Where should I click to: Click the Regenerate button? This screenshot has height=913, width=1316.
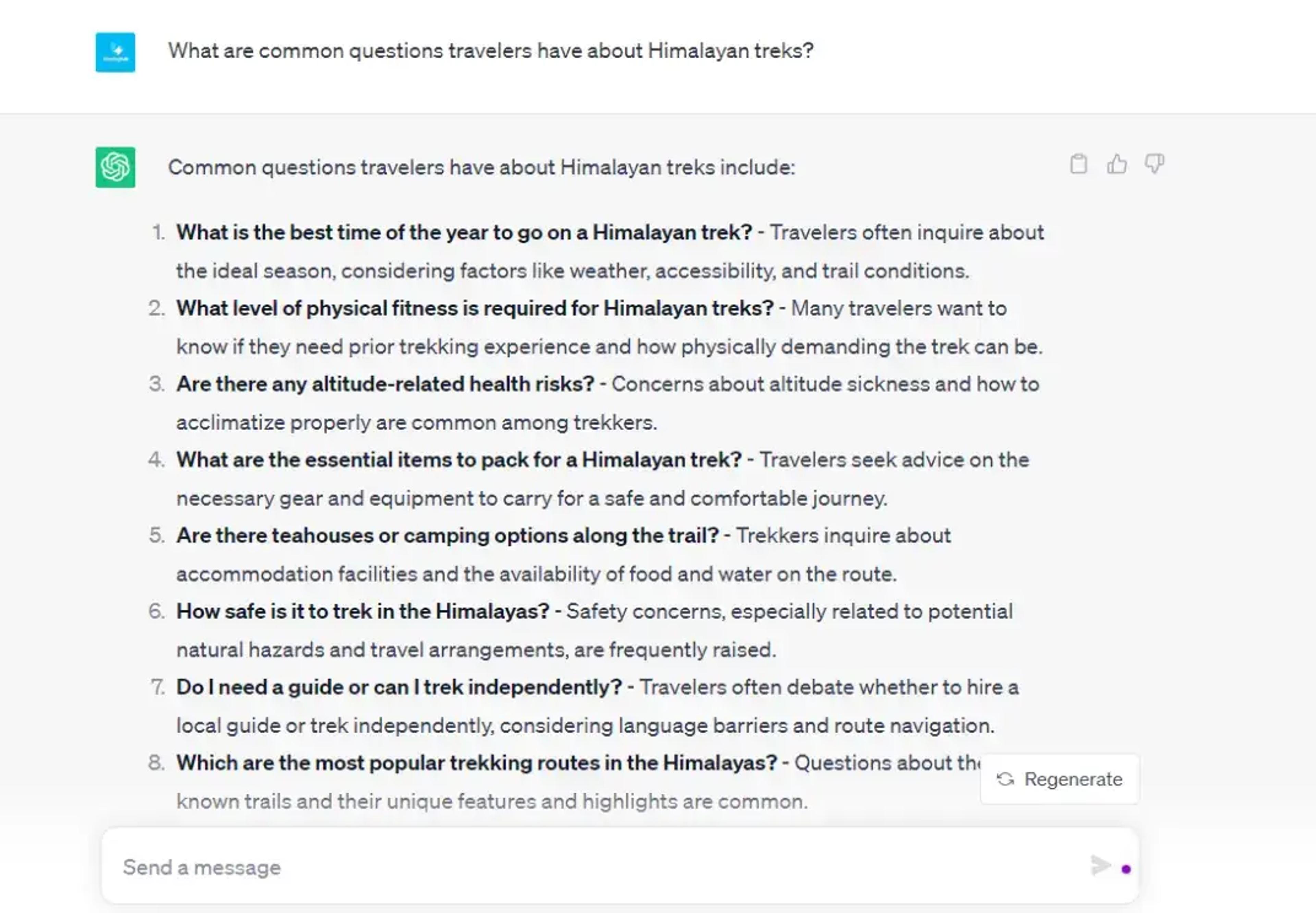coord(1060,779)
